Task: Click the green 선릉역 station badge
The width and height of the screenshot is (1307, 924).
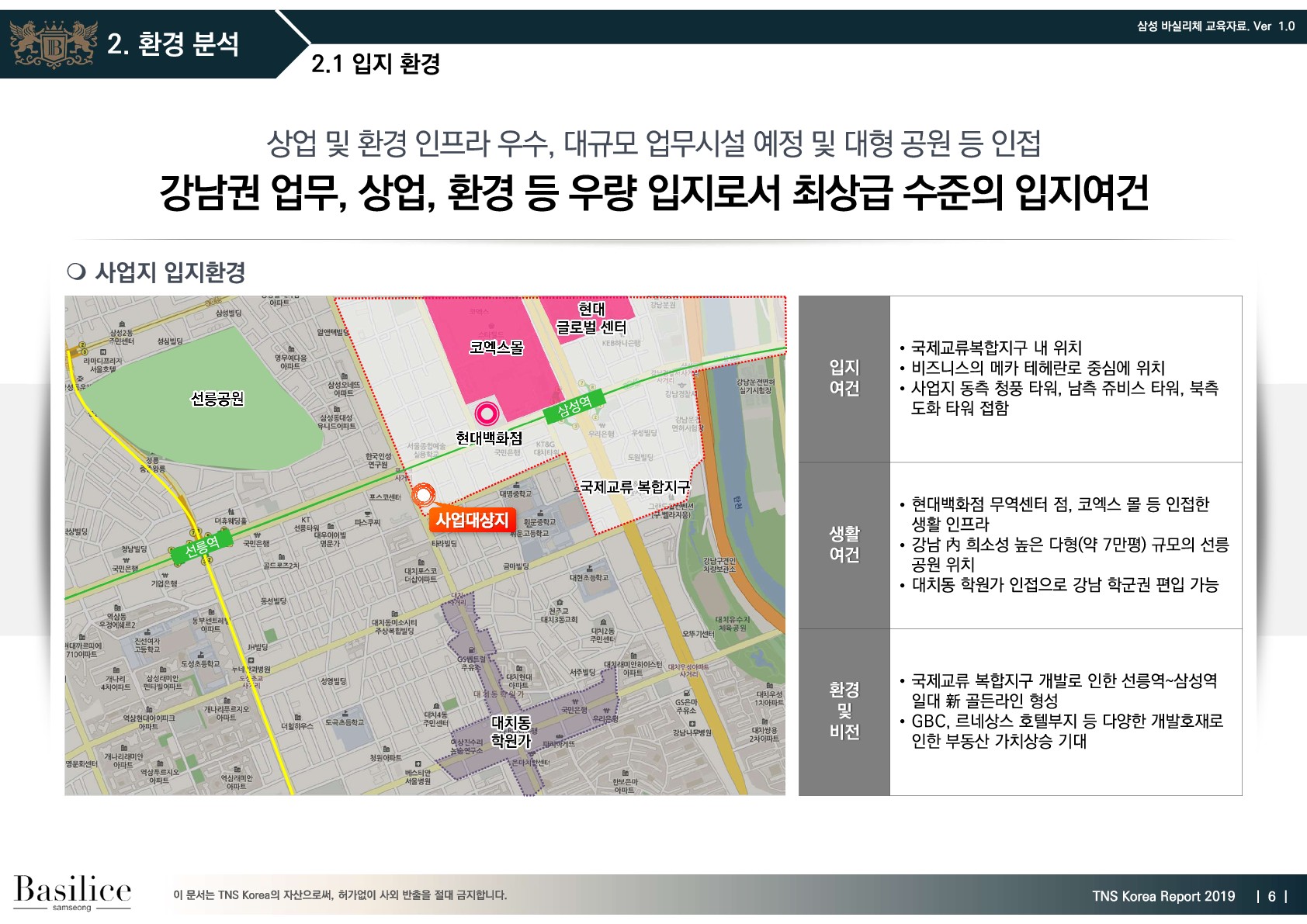Action: 201,548
